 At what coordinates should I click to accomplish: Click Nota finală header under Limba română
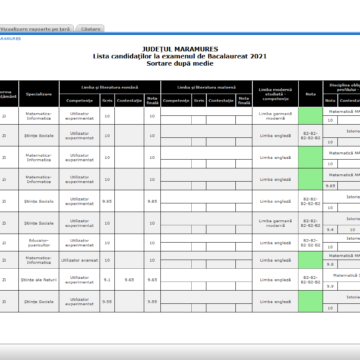point(152,101)
